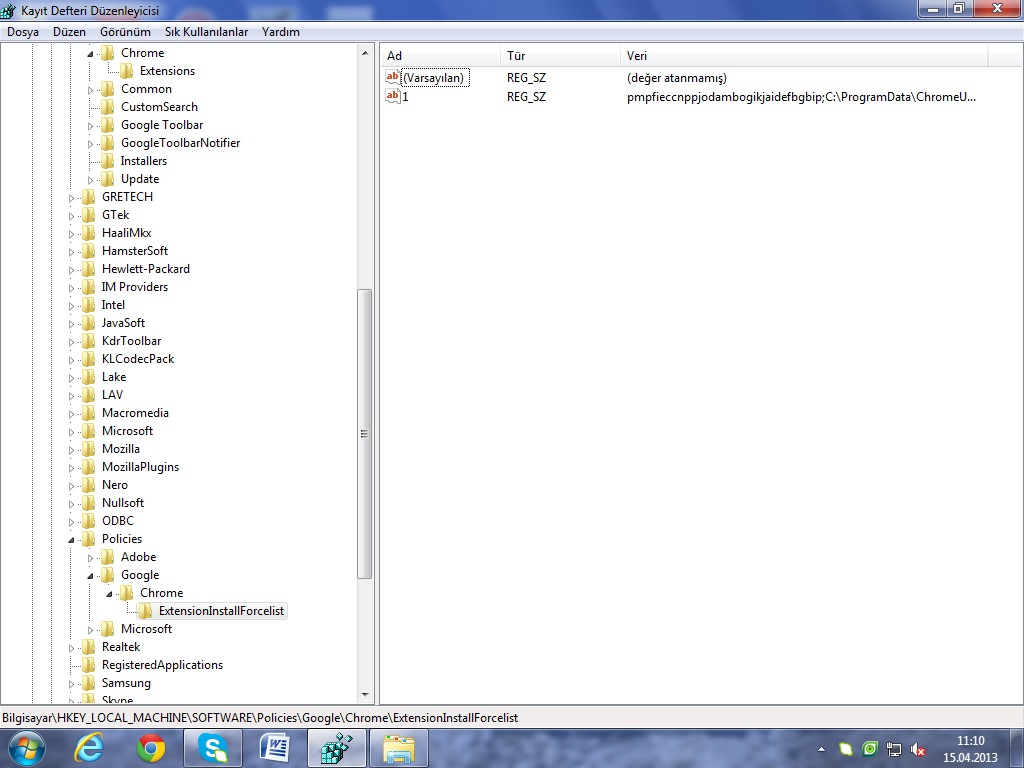Click the Intel folder icon
1024x768 pixels.
tap(89, 304)
